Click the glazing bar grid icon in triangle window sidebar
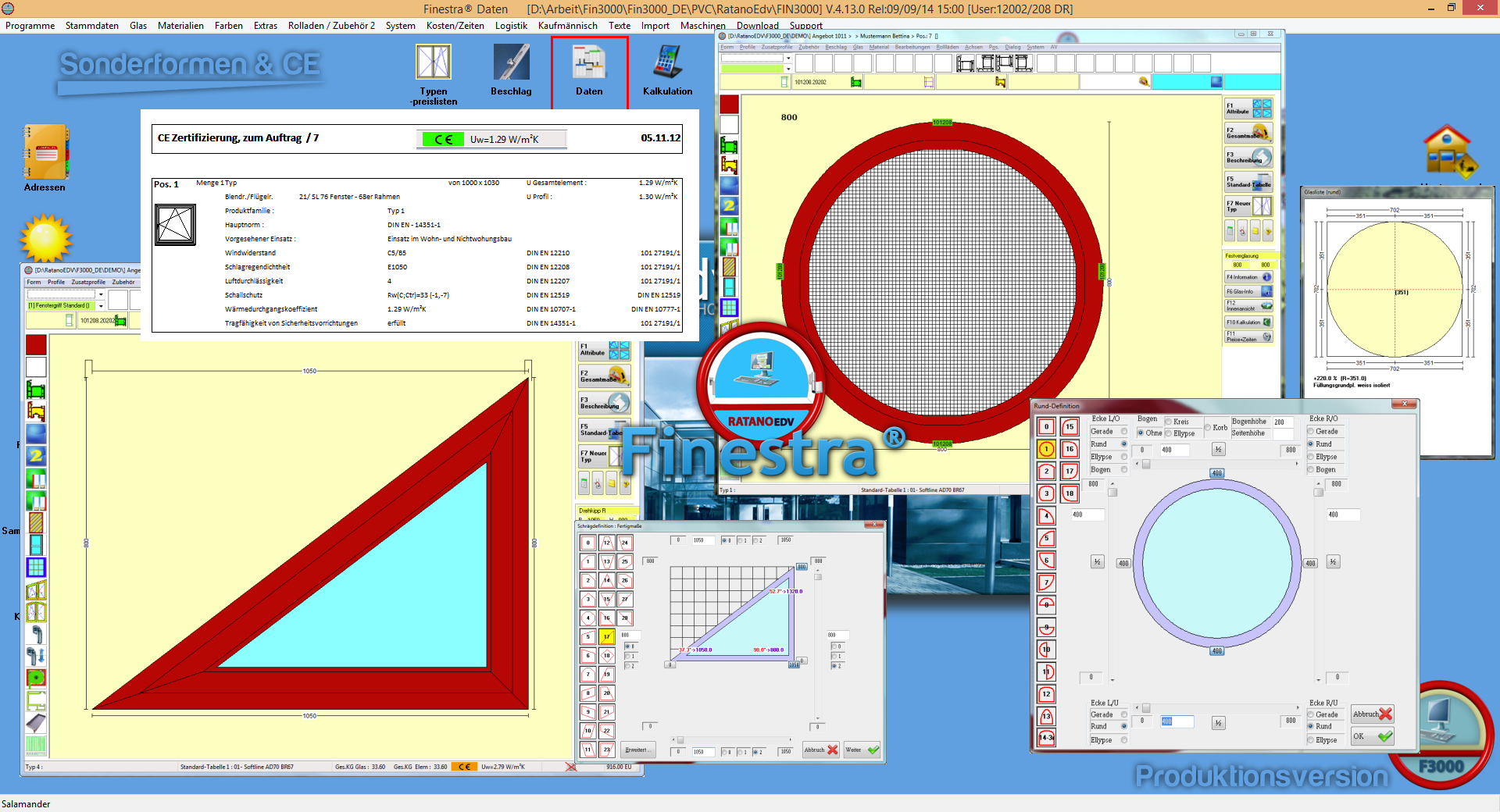 click(x=36, y=567)
